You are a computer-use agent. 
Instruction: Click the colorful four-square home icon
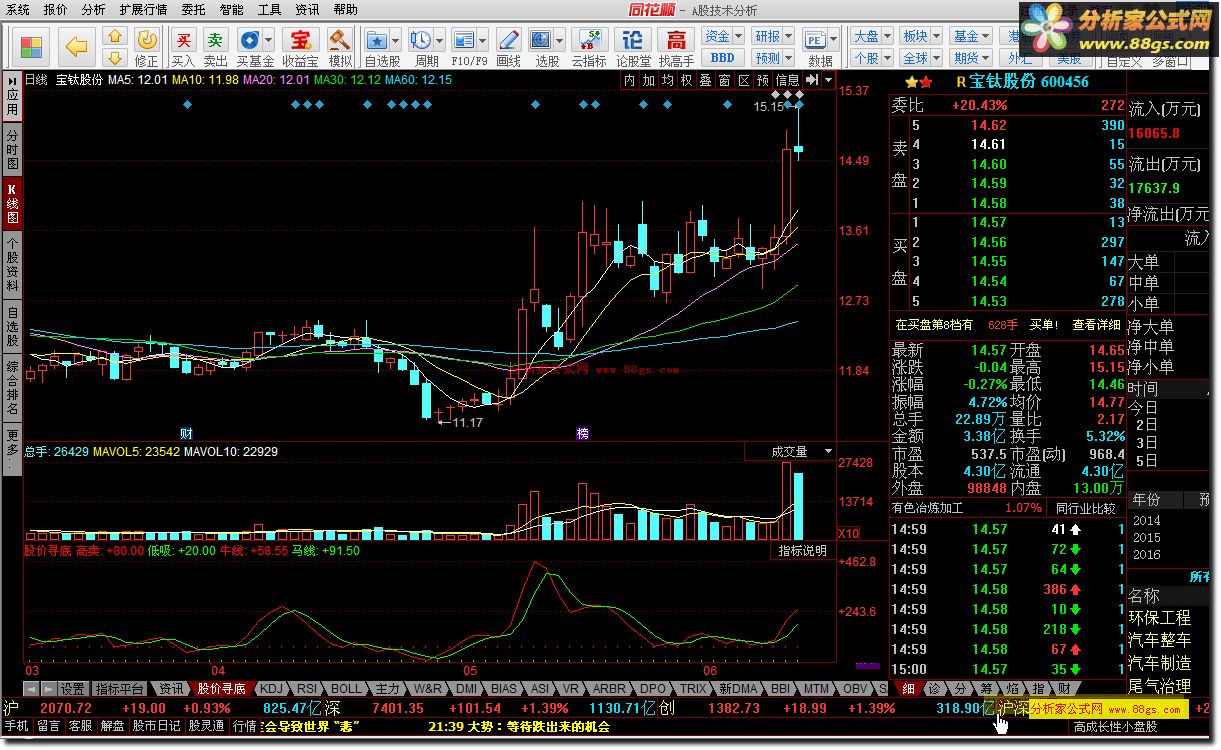point(32,46)
